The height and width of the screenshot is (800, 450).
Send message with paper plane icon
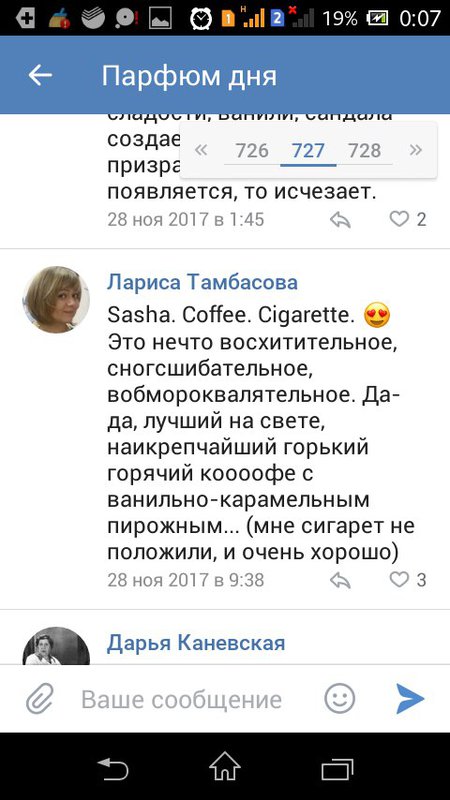[x=410, y=698]
